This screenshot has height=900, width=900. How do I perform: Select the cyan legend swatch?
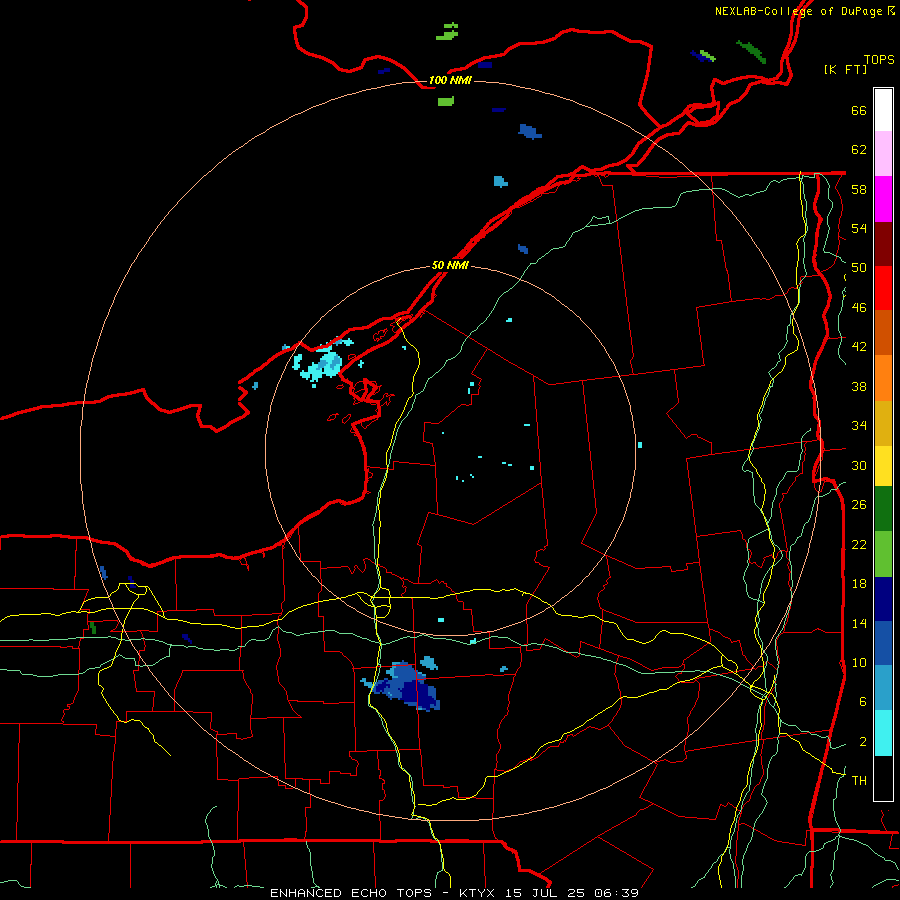click(x=883, y=733)
